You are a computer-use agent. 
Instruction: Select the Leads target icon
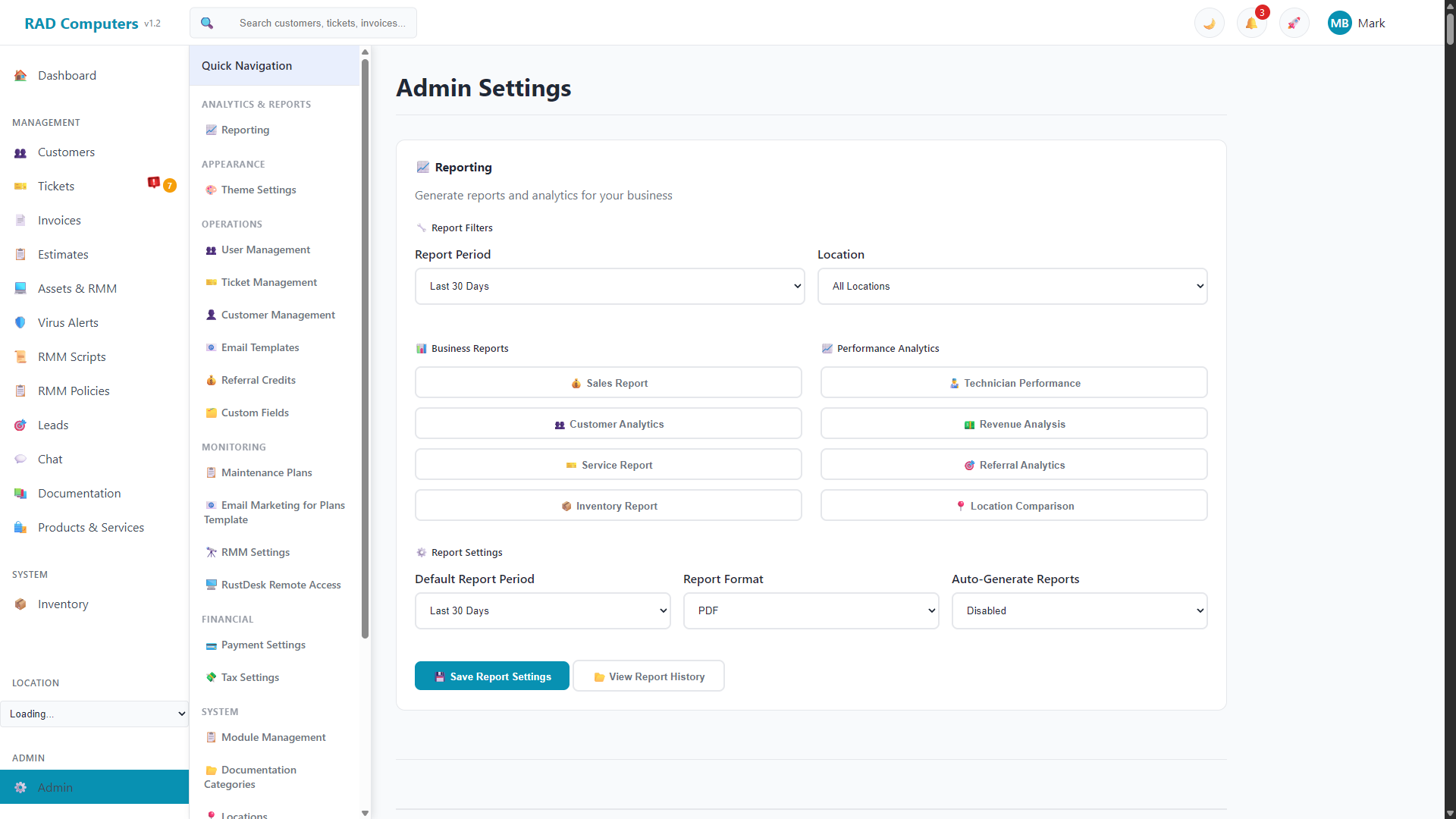pyautogui.click(x=20, y=425)
